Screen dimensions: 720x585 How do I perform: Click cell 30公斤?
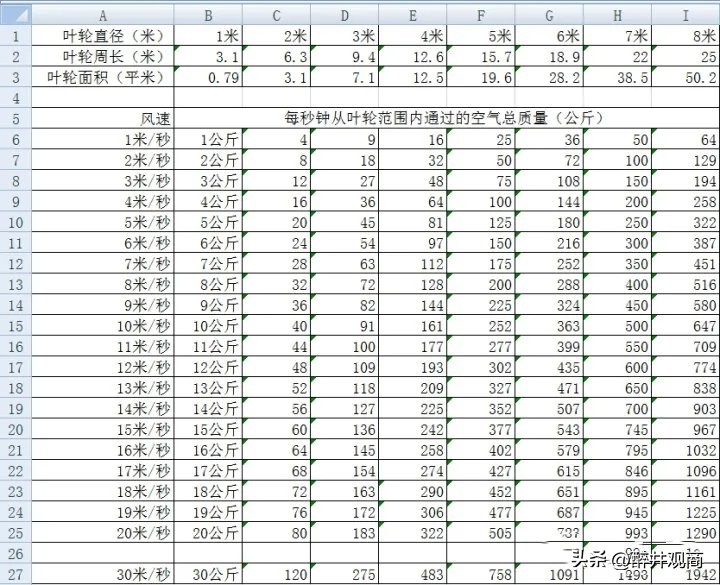click(208, 574)
